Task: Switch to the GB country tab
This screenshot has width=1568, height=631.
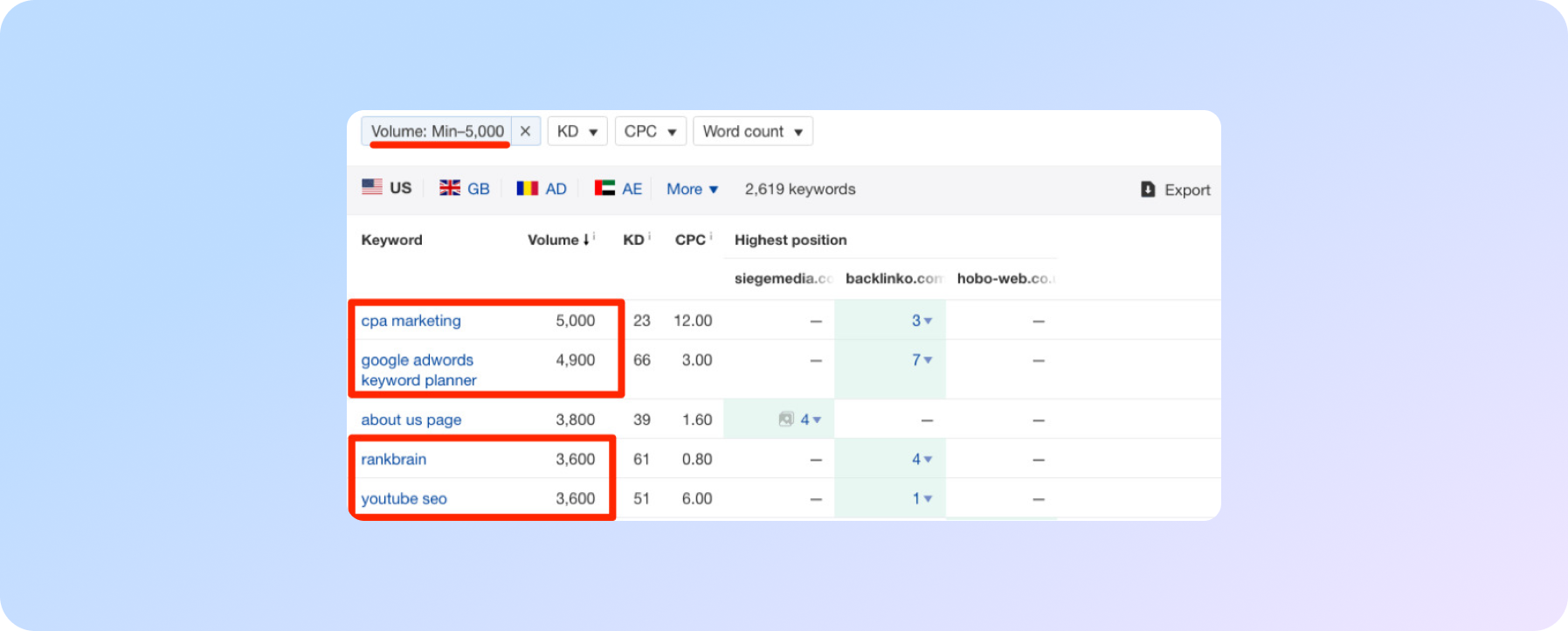Action: click(x=465, y=188)
